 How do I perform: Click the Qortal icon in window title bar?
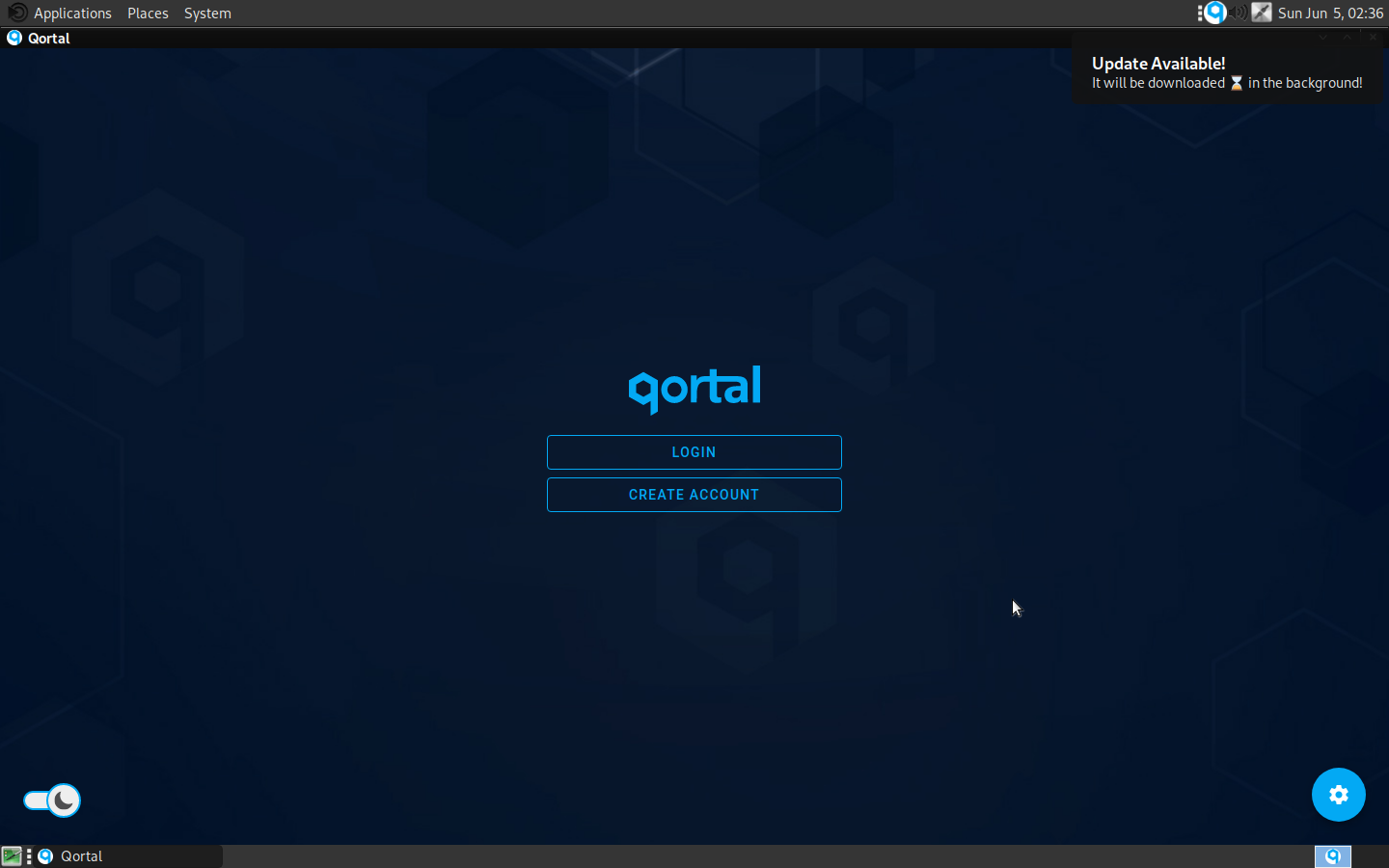coord(14,39)
